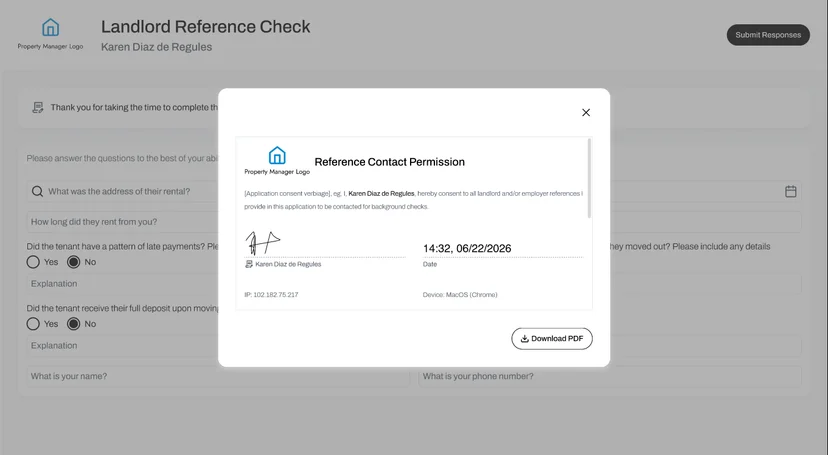Viewport: 828px width, 455px height.
Task: Click the Landlord Reference Check title
Action: pyautogui.click(x=205, y=26)
